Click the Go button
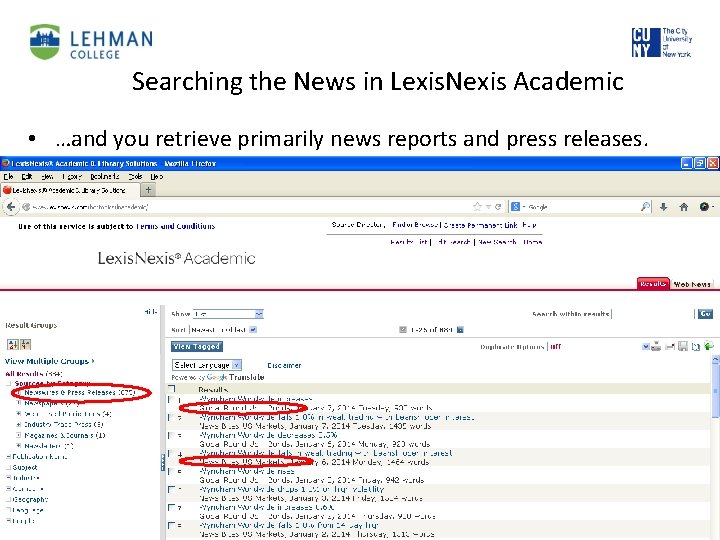Image resolution: width=720 pixels, height=540 pixels. point(705,314)
